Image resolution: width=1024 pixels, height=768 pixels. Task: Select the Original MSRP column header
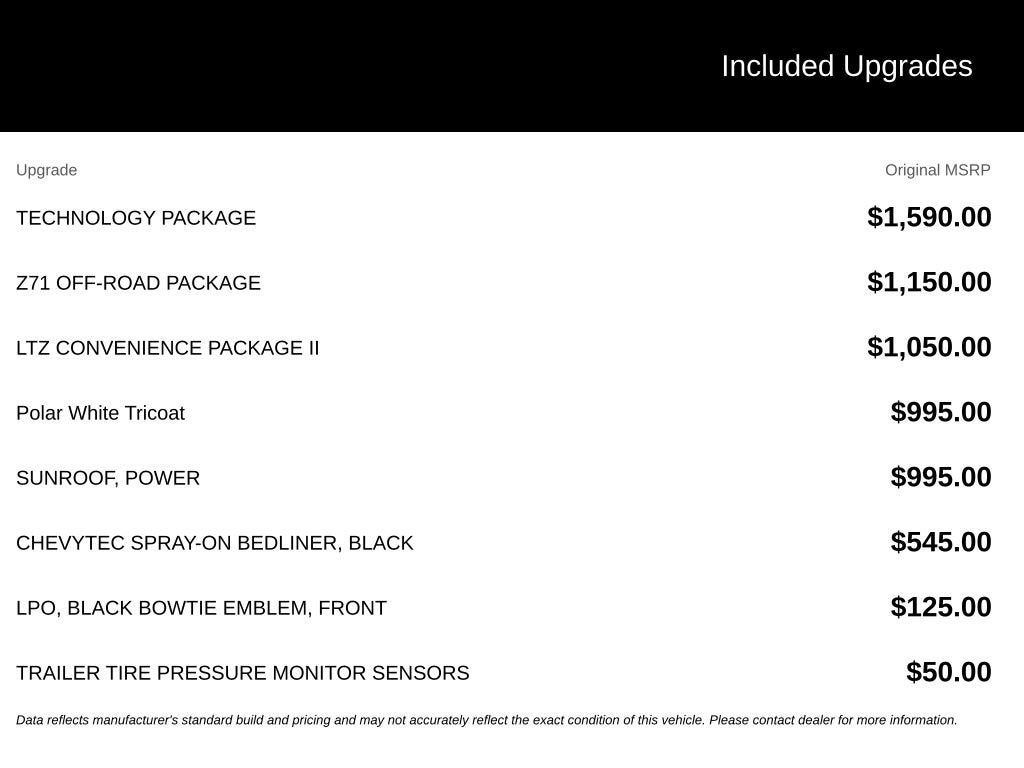pyautogui.click(x=938, y=170)
